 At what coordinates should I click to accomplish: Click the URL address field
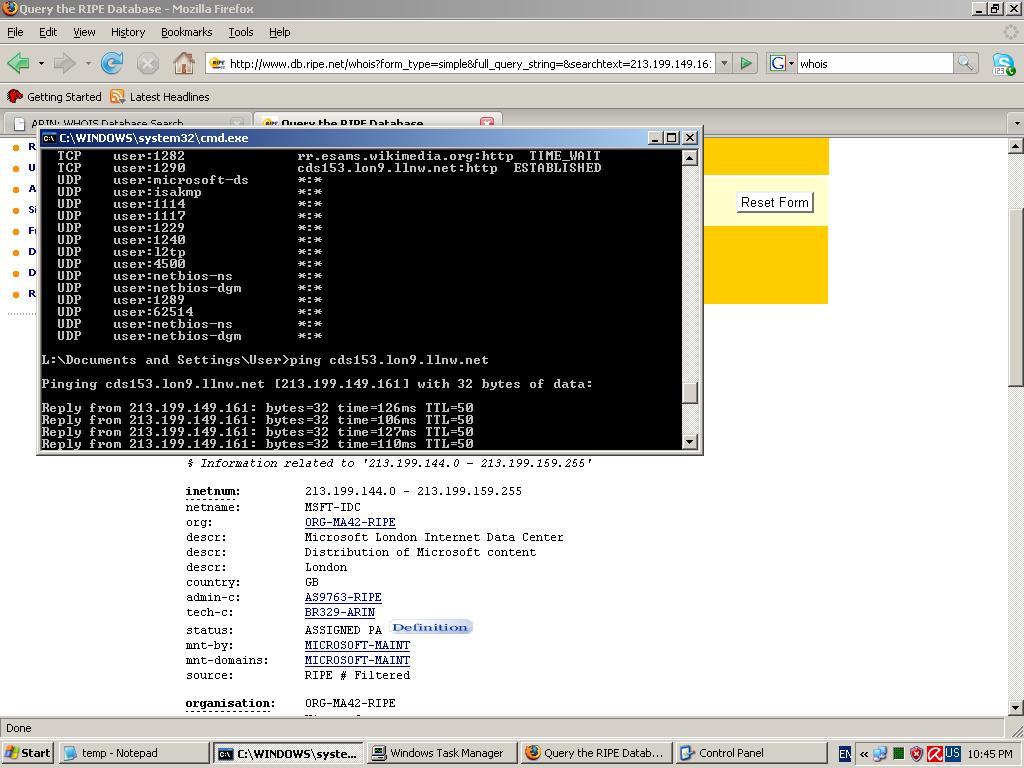click(x=470, y=63)
